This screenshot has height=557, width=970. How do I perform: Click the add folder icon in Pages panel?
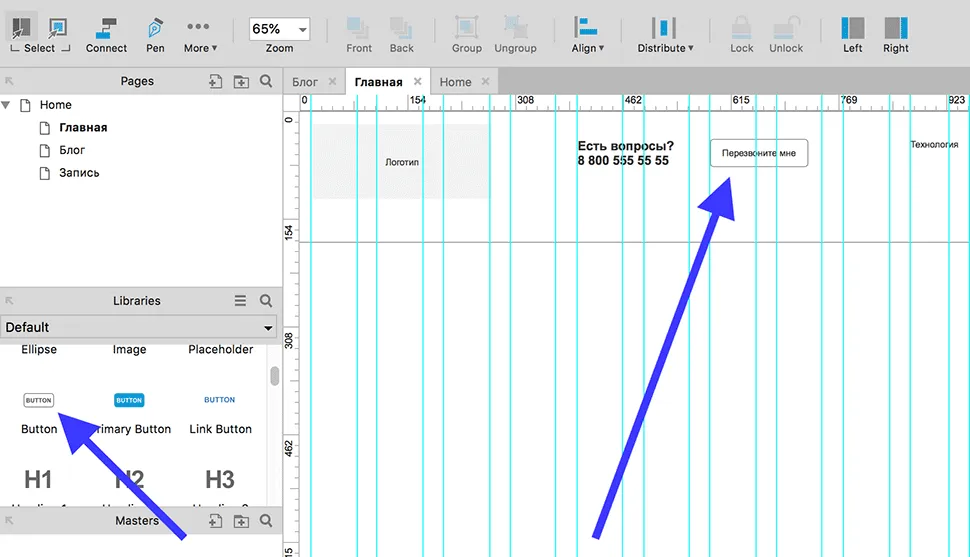point(241,82)
